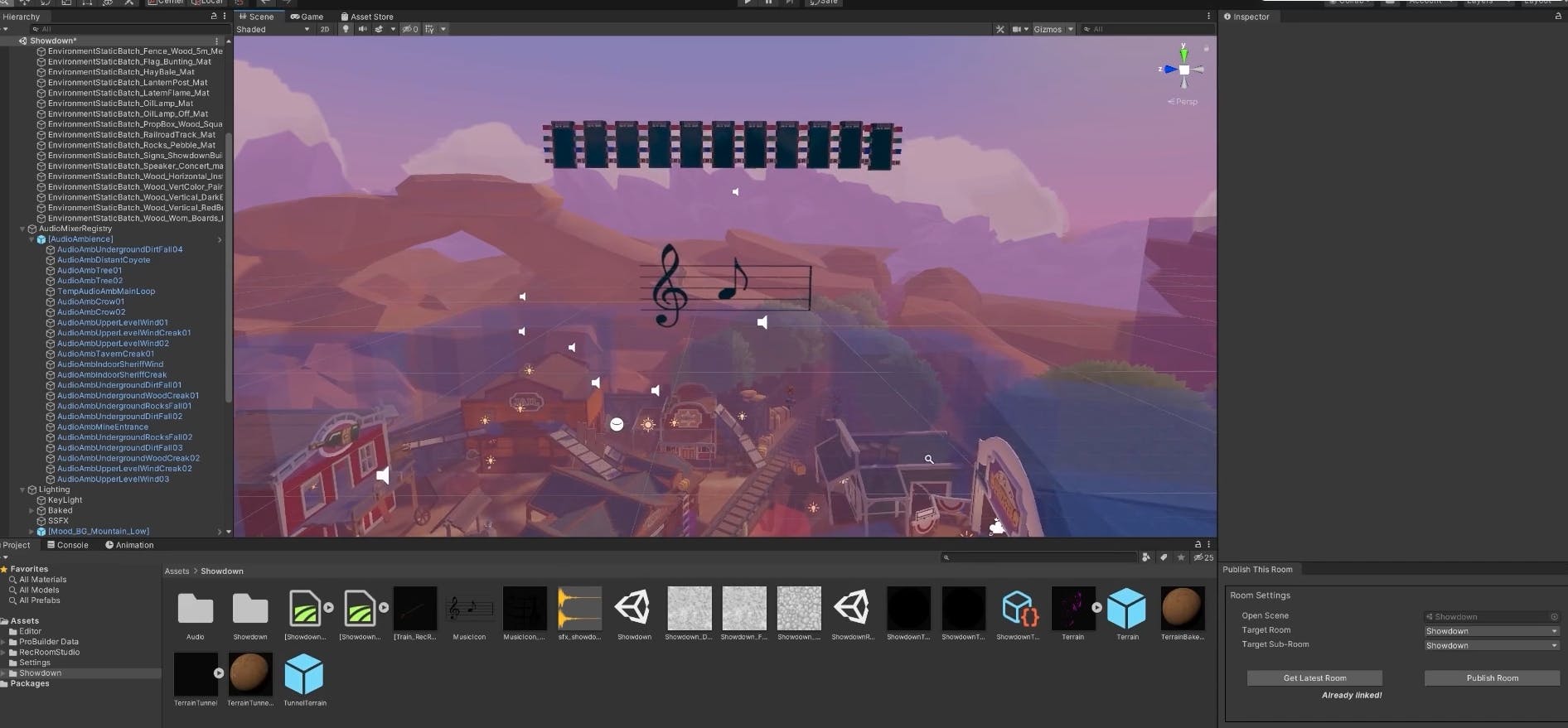
Task: Click the scene orientation gizmo
Action: pyautogui.click(x=1183, y=69)
